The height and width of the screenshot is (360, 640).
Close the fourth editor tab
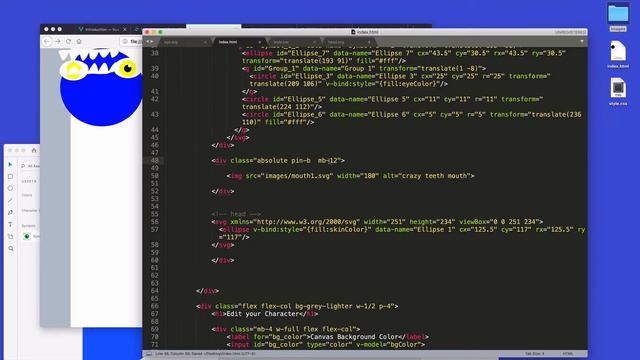coord(369,42)
